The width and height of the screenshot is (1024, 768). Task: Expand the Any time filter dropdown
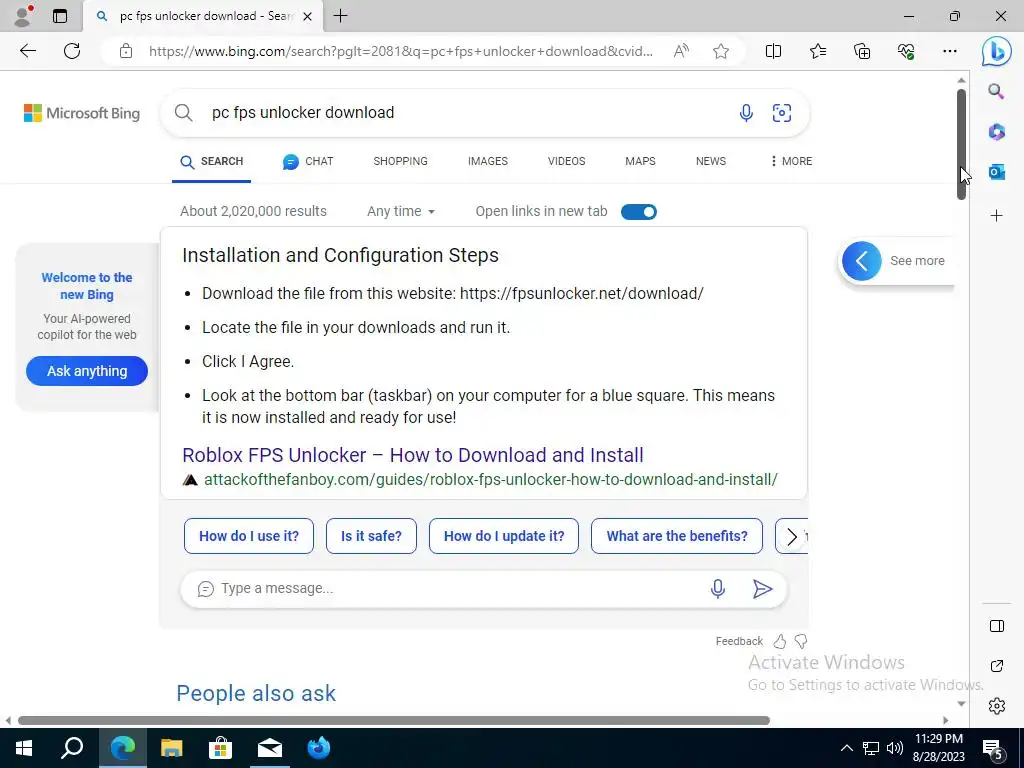tap(401, 212)
